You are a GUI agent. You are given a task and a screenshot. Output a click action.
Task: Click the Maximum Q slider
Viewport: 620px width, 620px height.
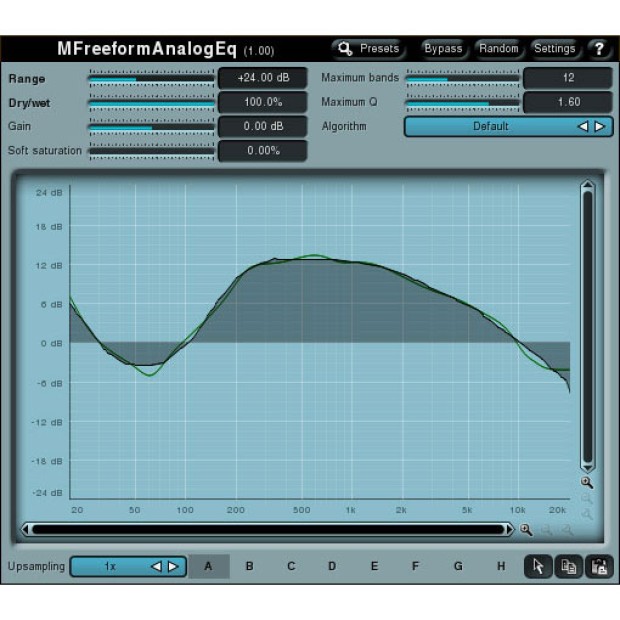463,103
